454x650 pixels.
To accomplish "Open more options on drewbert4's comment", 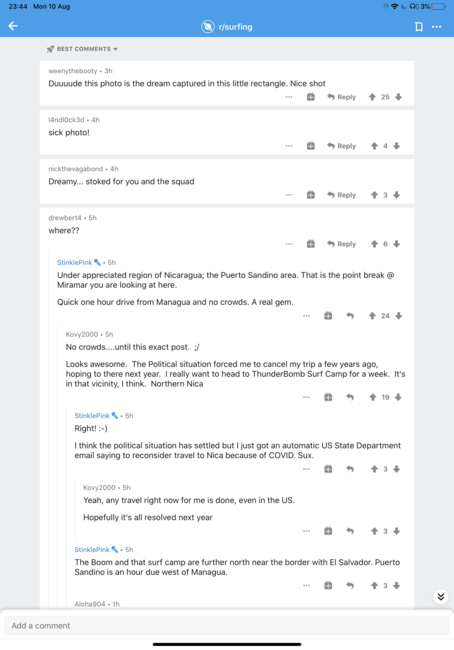I will click(x=289, y=244).
